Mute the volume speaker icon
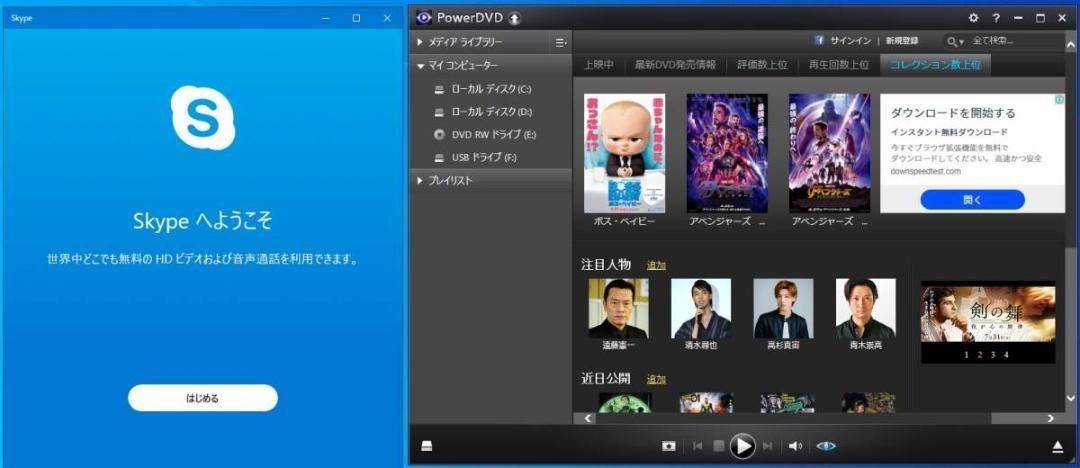 pyautogui.click(x=795, y=447)
